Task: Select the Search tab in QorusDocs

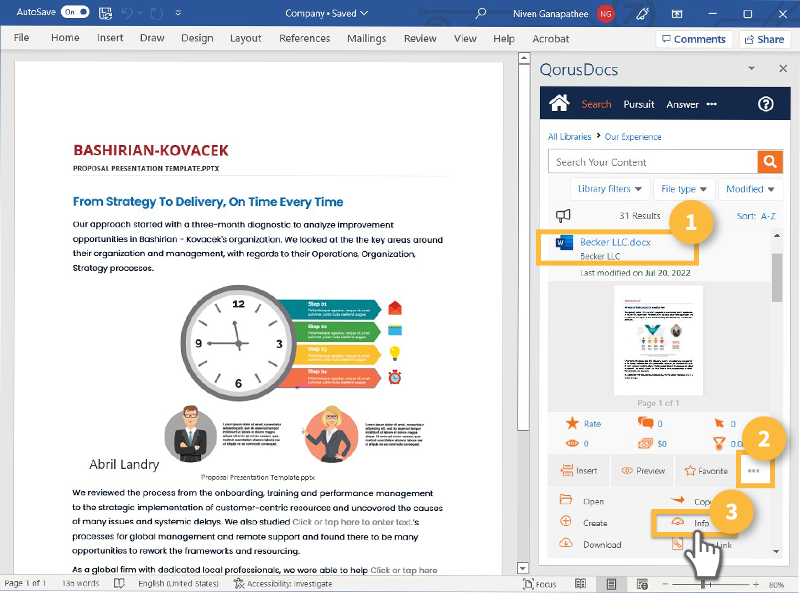Action: point(596,104)
